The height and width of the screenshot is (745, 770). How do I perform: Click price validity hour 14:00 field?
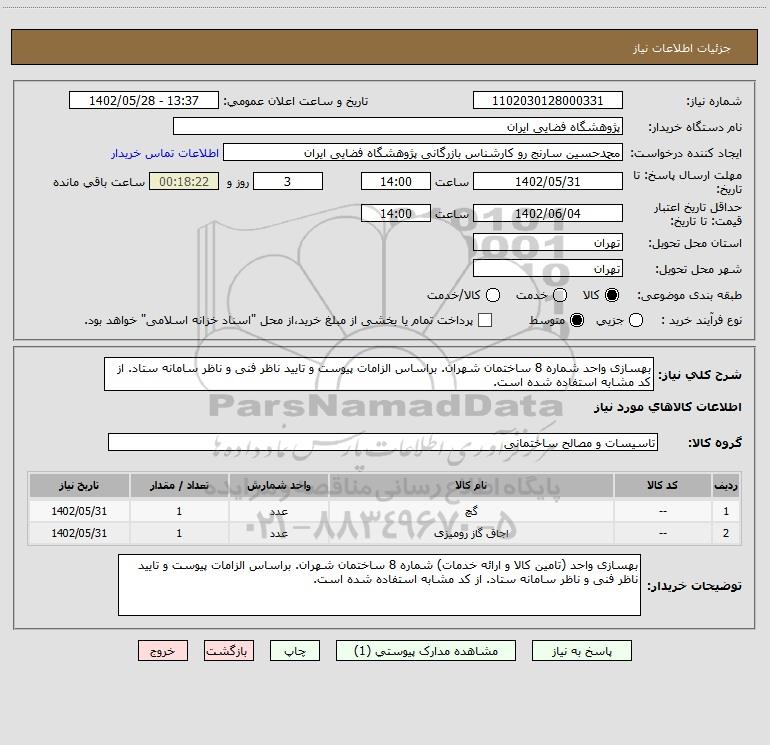pyautogui.click(x=396, y=213)
